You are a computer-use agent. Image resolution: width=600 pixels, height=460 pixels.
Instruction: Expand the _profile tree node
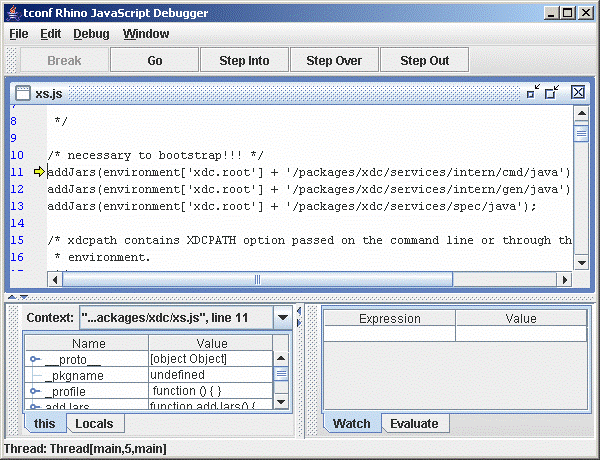(34, 391)
